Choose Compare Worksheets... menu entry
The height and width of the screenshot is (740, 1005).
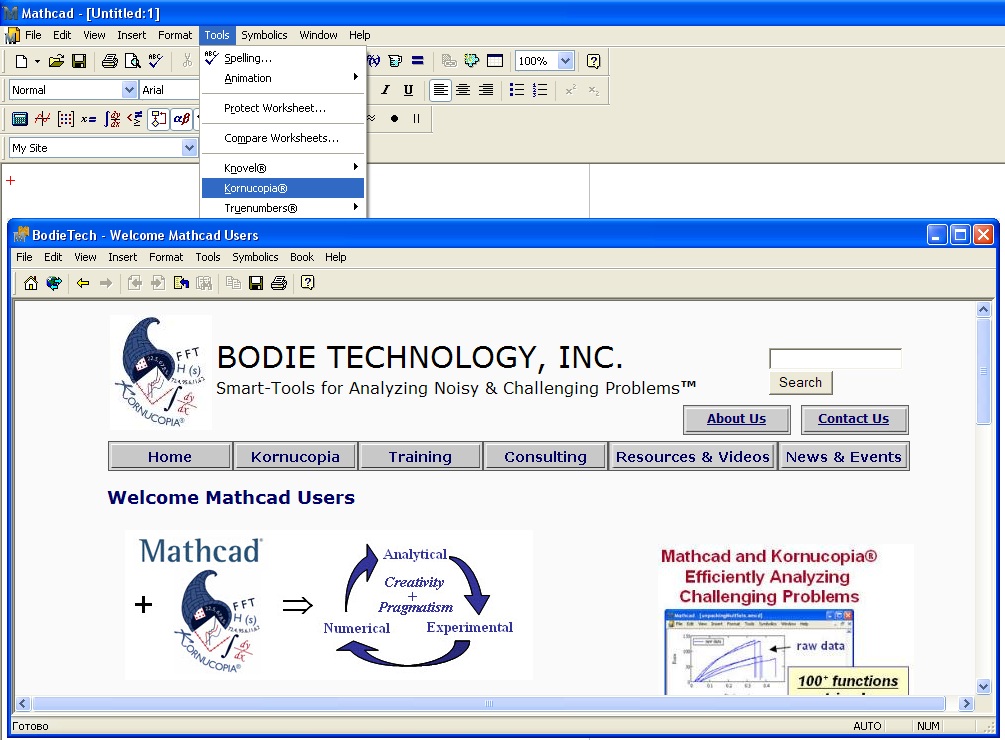click(282, 138)
